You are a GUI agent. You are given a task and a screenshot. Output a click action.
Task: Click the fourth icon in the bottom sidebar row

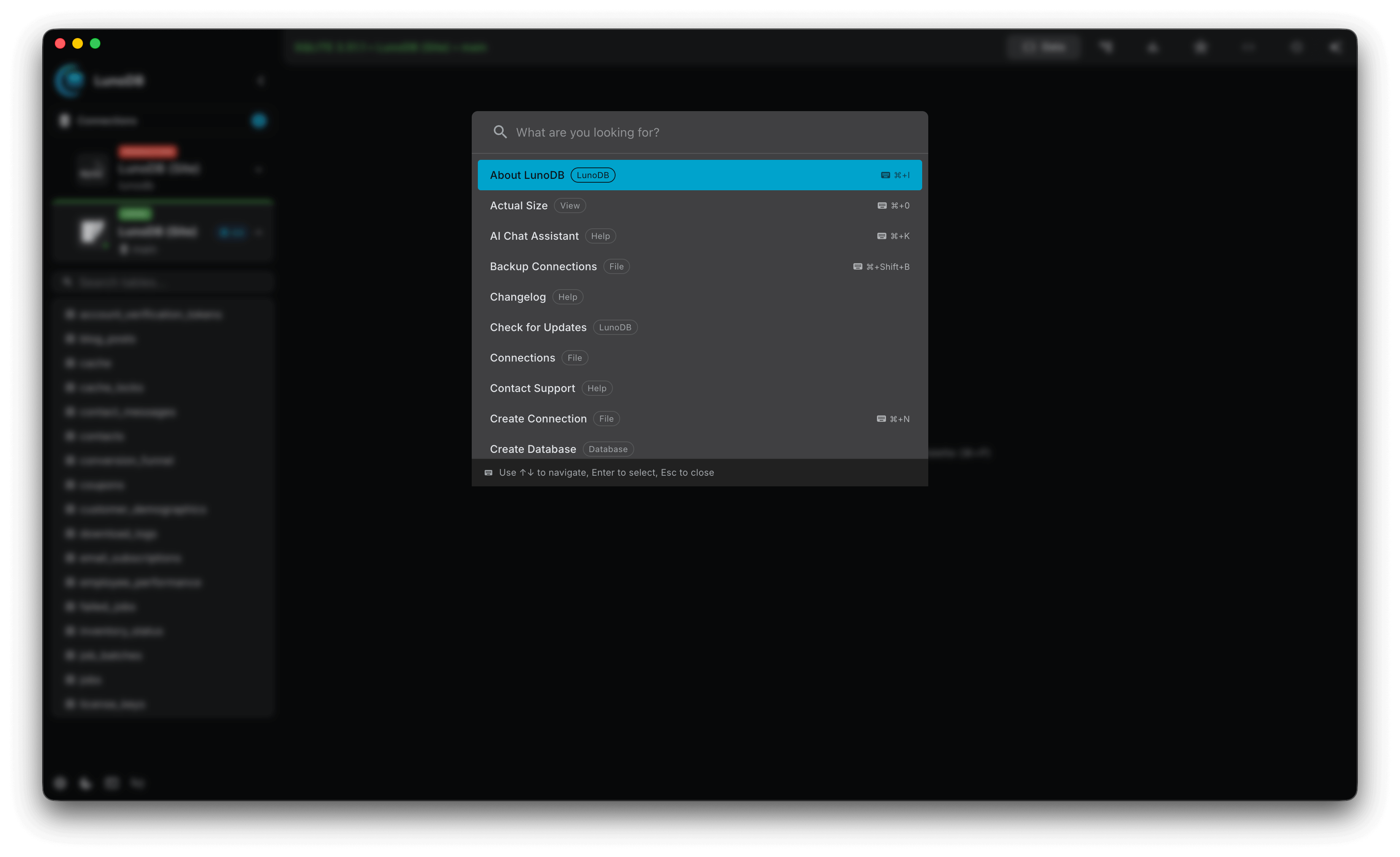(137, 782)
